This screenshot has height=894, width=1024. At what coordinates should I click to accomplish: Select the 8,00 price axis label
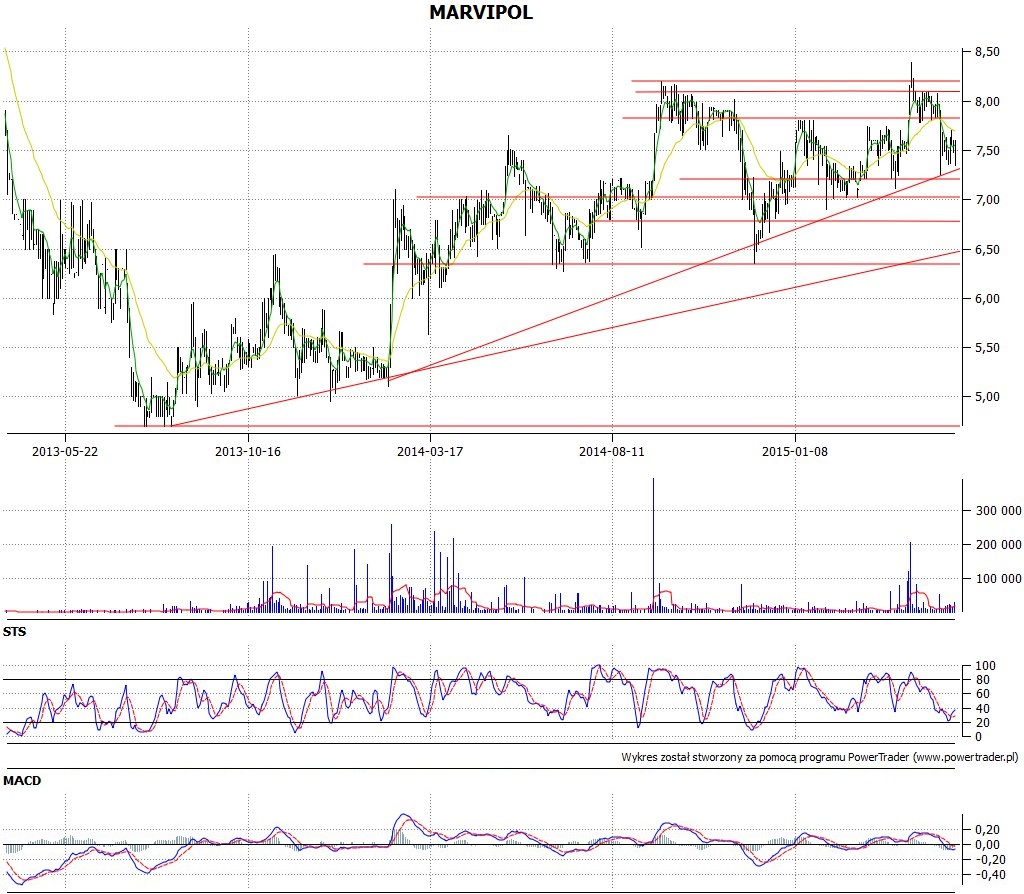click(x=987, y=101)
